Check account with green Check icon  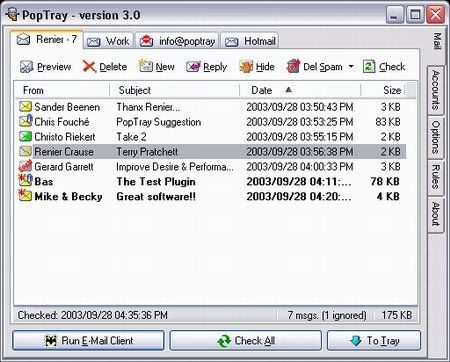369,66
